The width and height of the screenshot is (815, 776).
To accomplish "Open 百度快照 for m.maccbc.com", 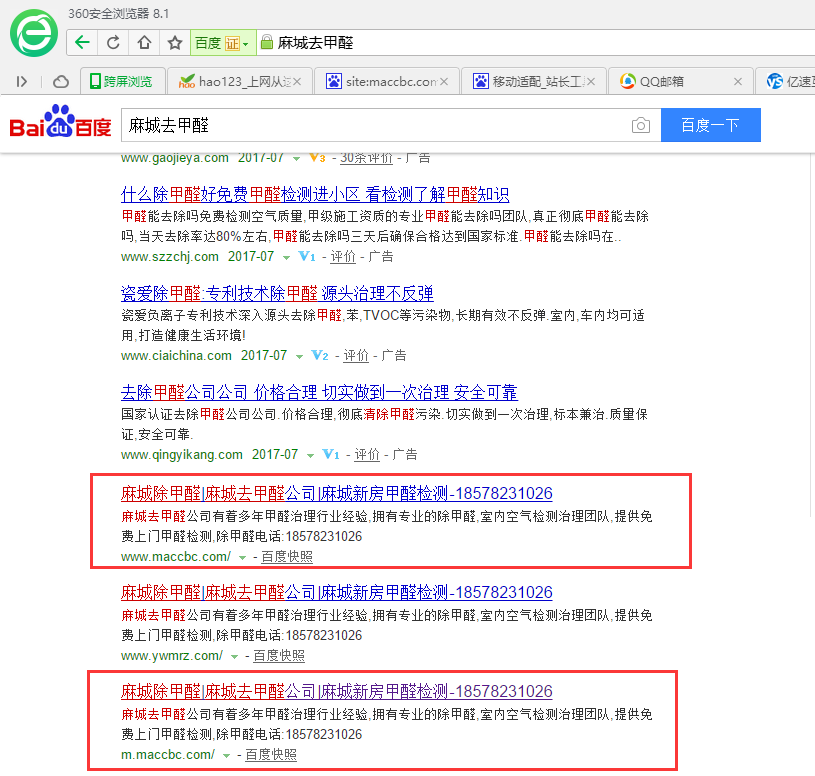I will [271, 755].
